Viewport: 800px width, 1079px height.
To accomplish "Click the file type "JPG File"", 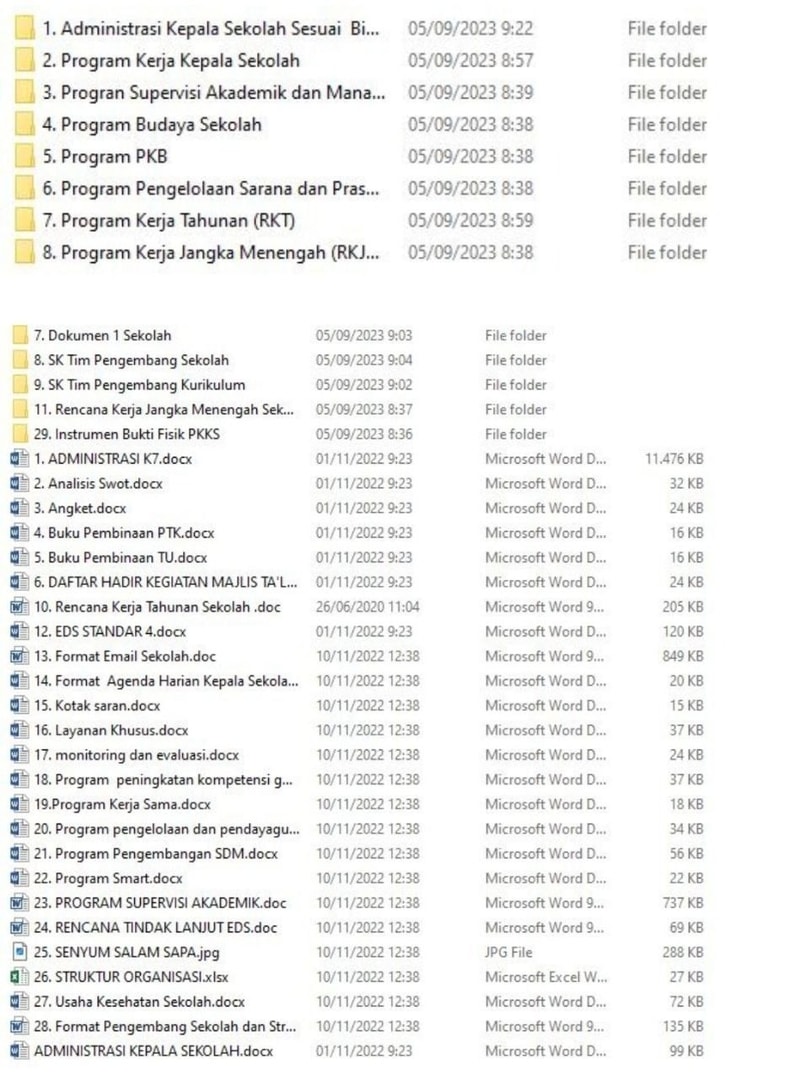I will coord(508,952).
